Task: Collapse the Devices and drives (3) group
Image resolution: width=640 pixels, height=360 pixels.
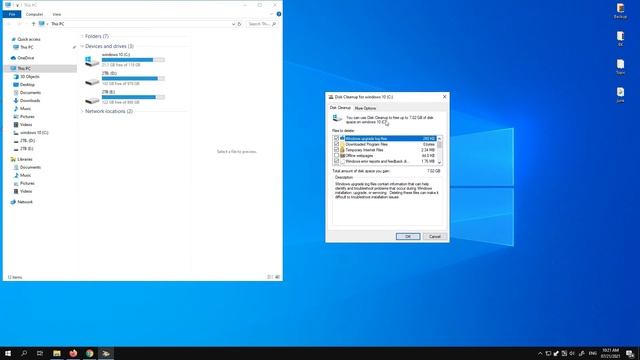Action: point(82,47)
